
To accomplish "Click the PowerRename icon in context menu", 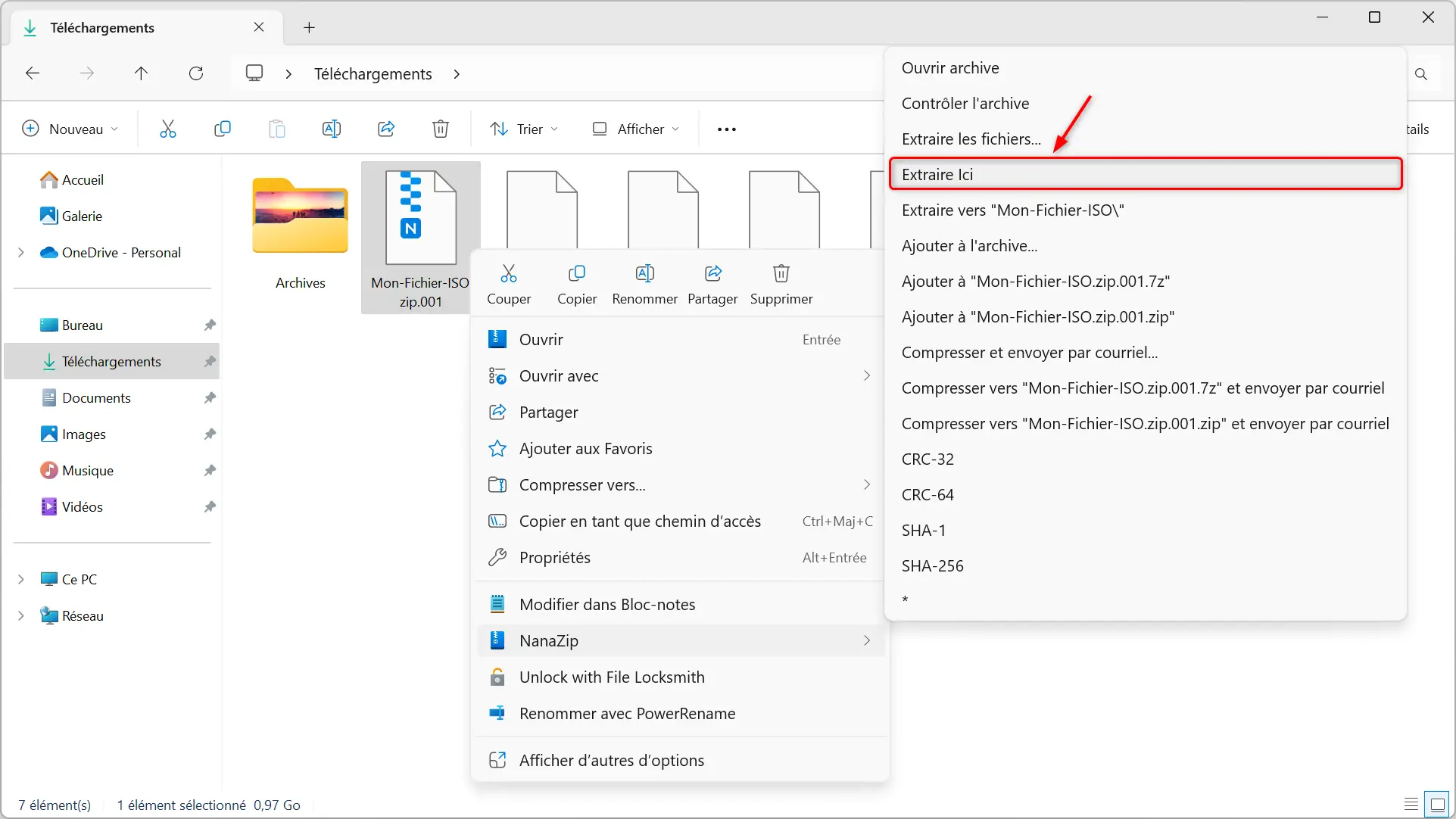I will pyautogui.click(x=497, y=713).
